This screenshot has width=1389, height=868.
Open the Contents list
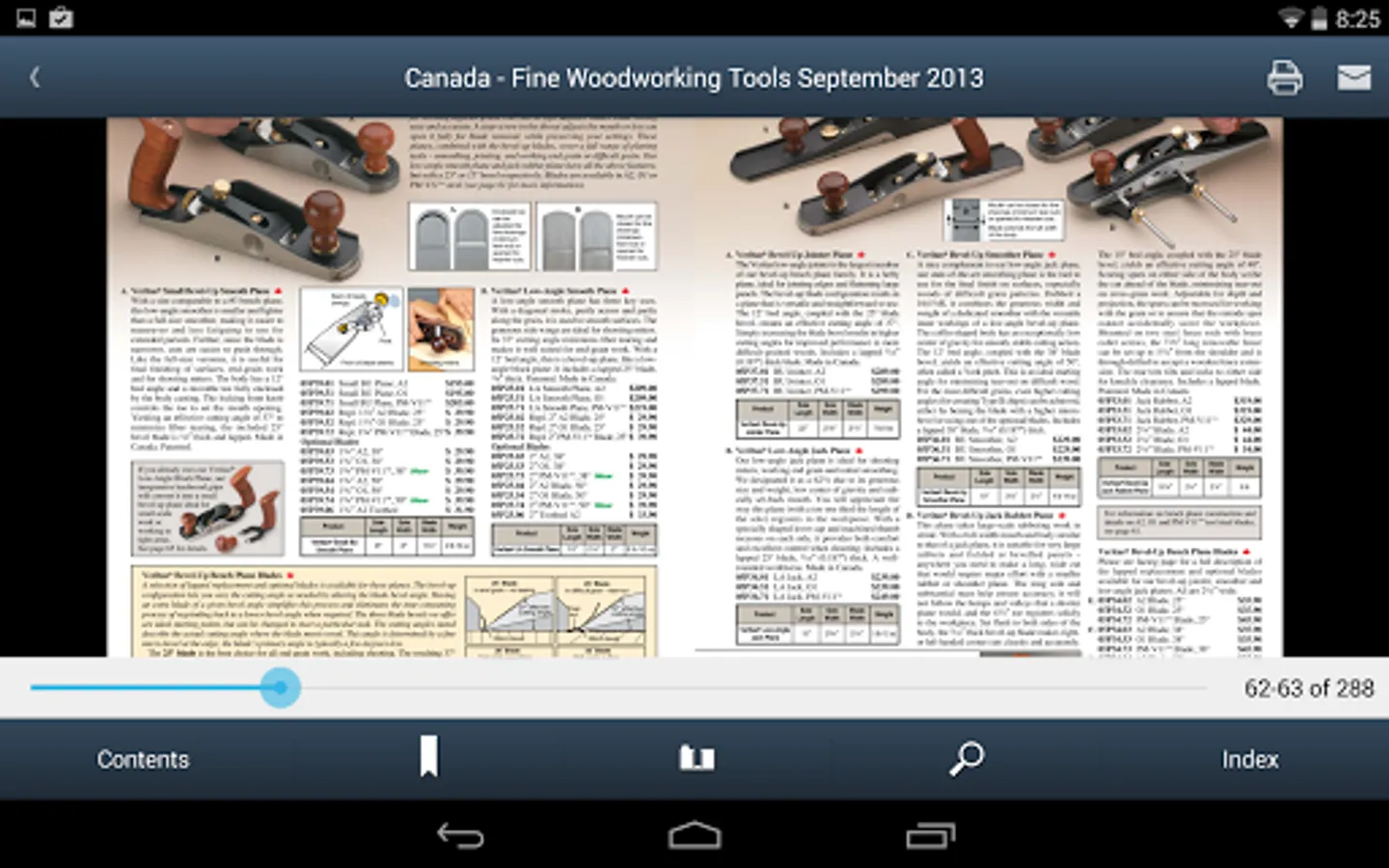pos(143,759)
